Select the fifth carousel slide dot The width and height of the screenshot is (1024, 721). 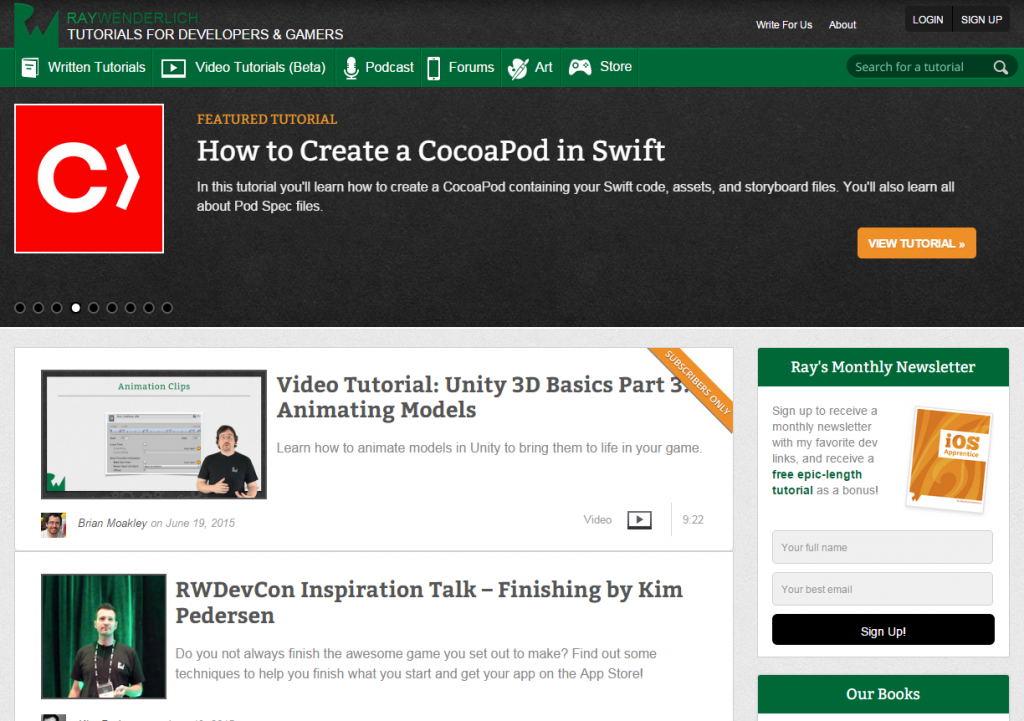(94, 308)
